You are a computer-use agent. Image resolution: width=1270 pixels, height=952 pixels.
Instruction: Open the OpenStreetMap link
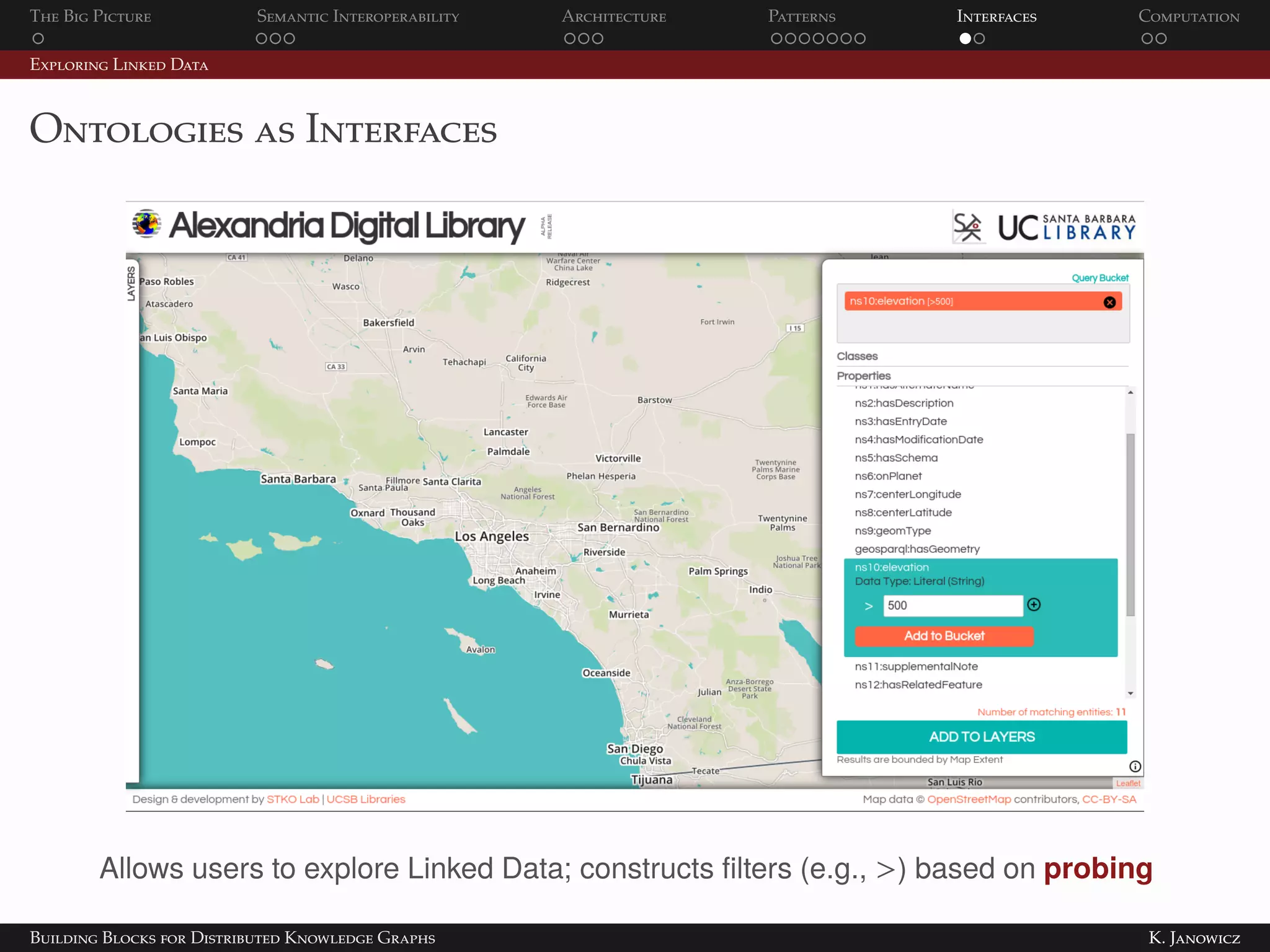pyautogui.click(x=969, y=800)
